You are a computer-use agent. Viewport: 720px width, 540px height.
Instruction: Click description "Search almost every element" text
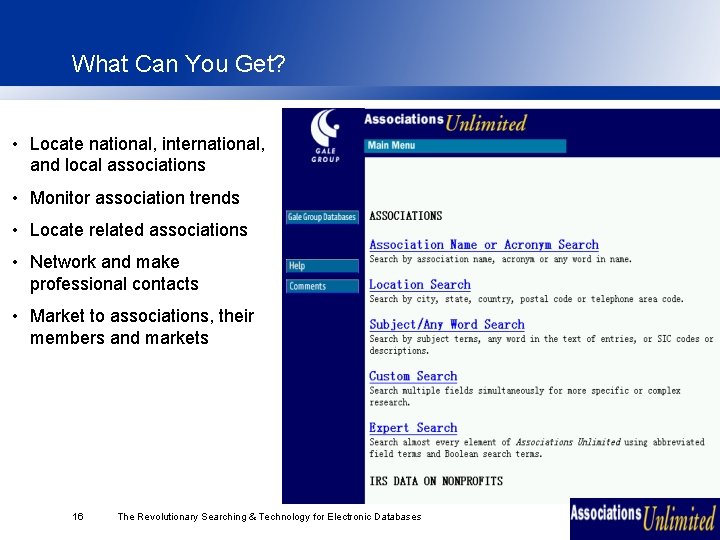[537, 448]
